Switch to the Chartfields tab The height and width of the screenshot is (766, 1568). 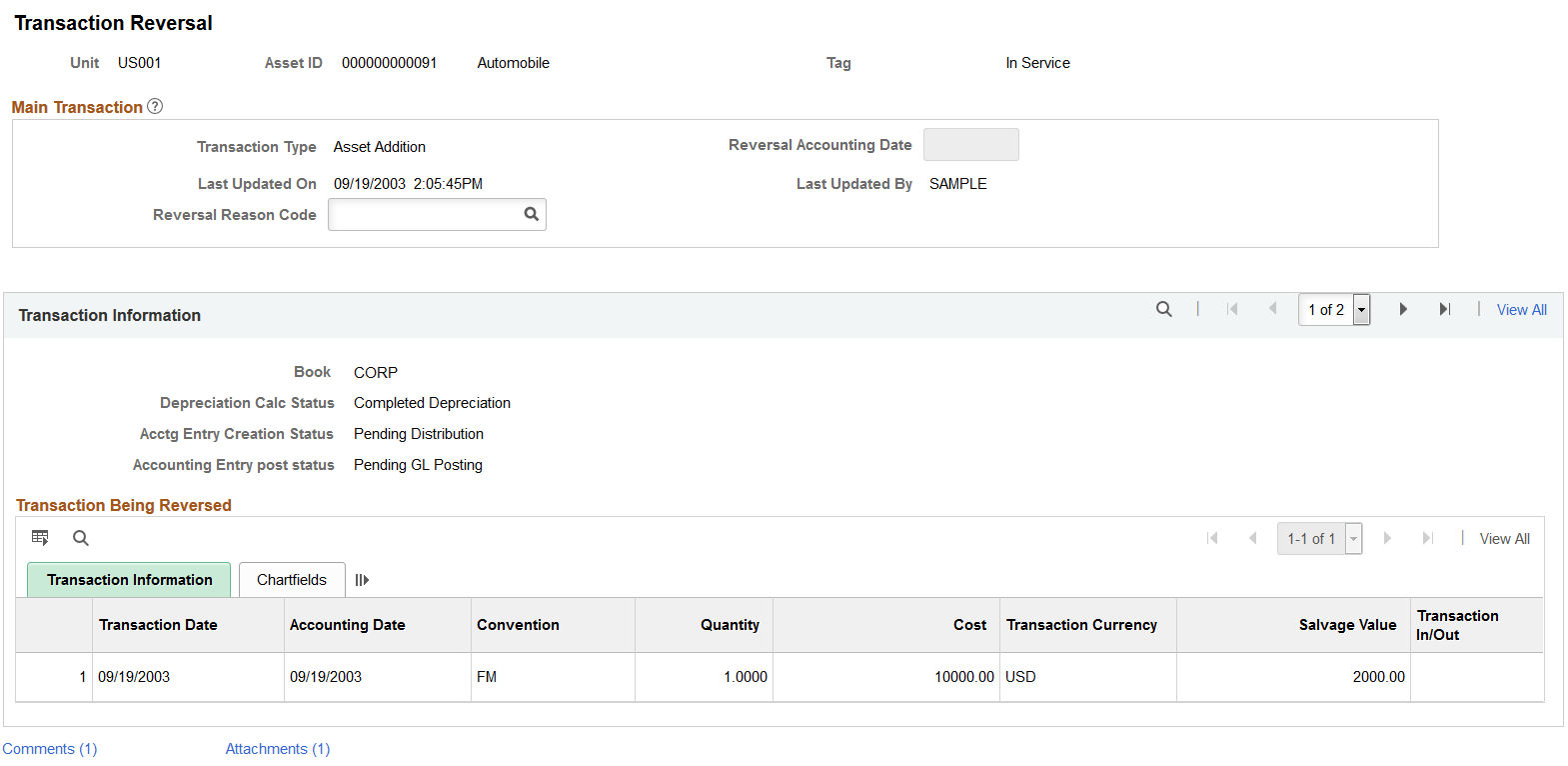click(x=292, y=580)
